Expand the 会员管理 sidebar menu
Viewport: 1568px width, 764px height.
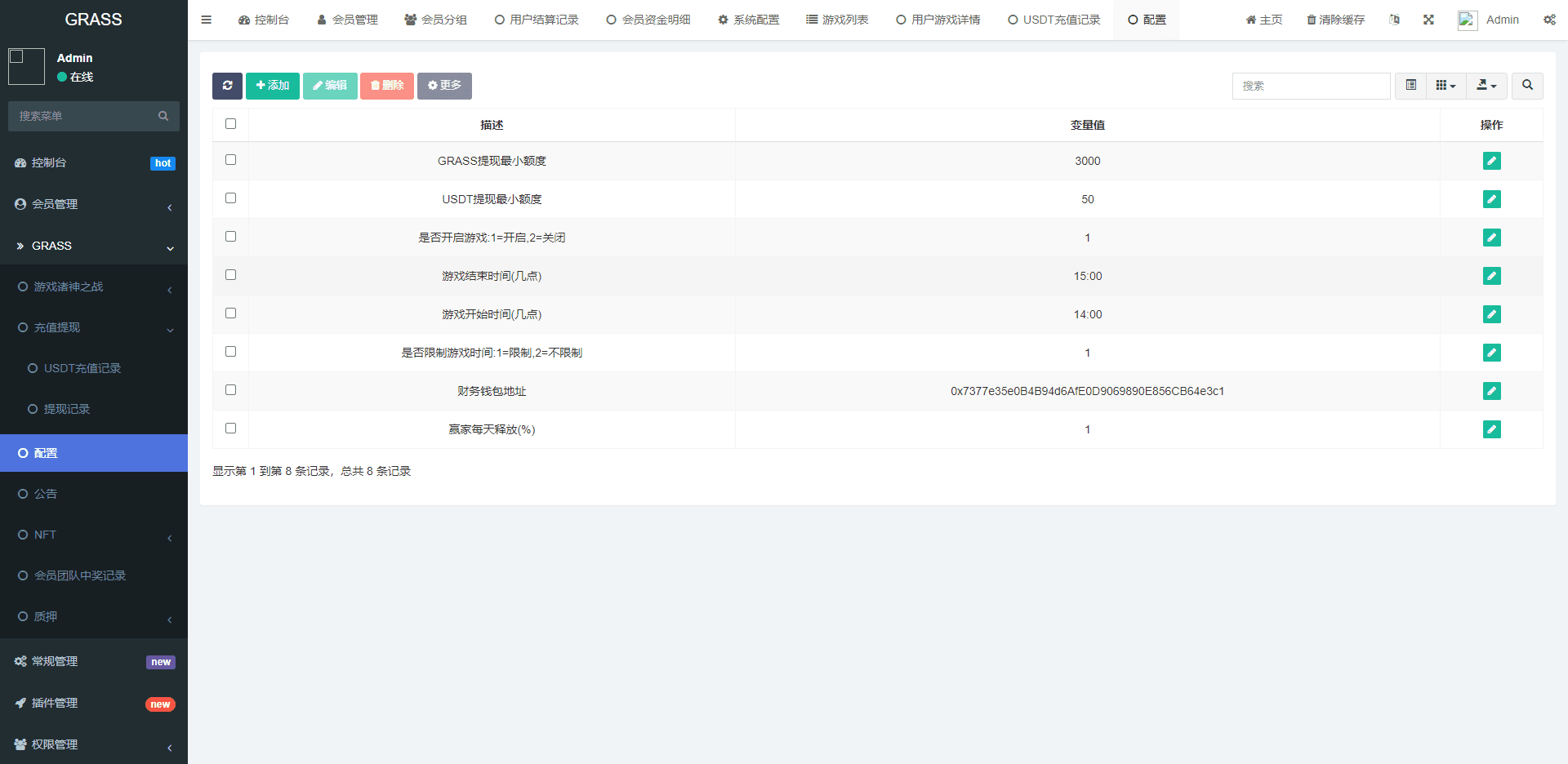pyautogui.click(x=94, y=204)
